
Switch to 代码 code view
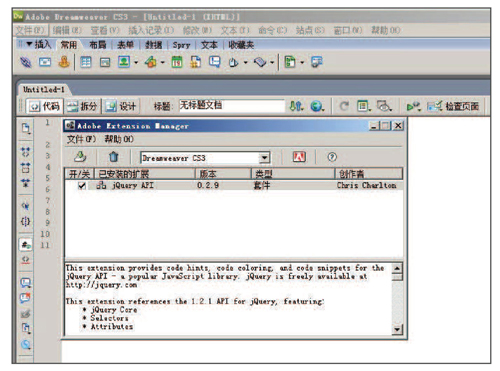[45, 106]
